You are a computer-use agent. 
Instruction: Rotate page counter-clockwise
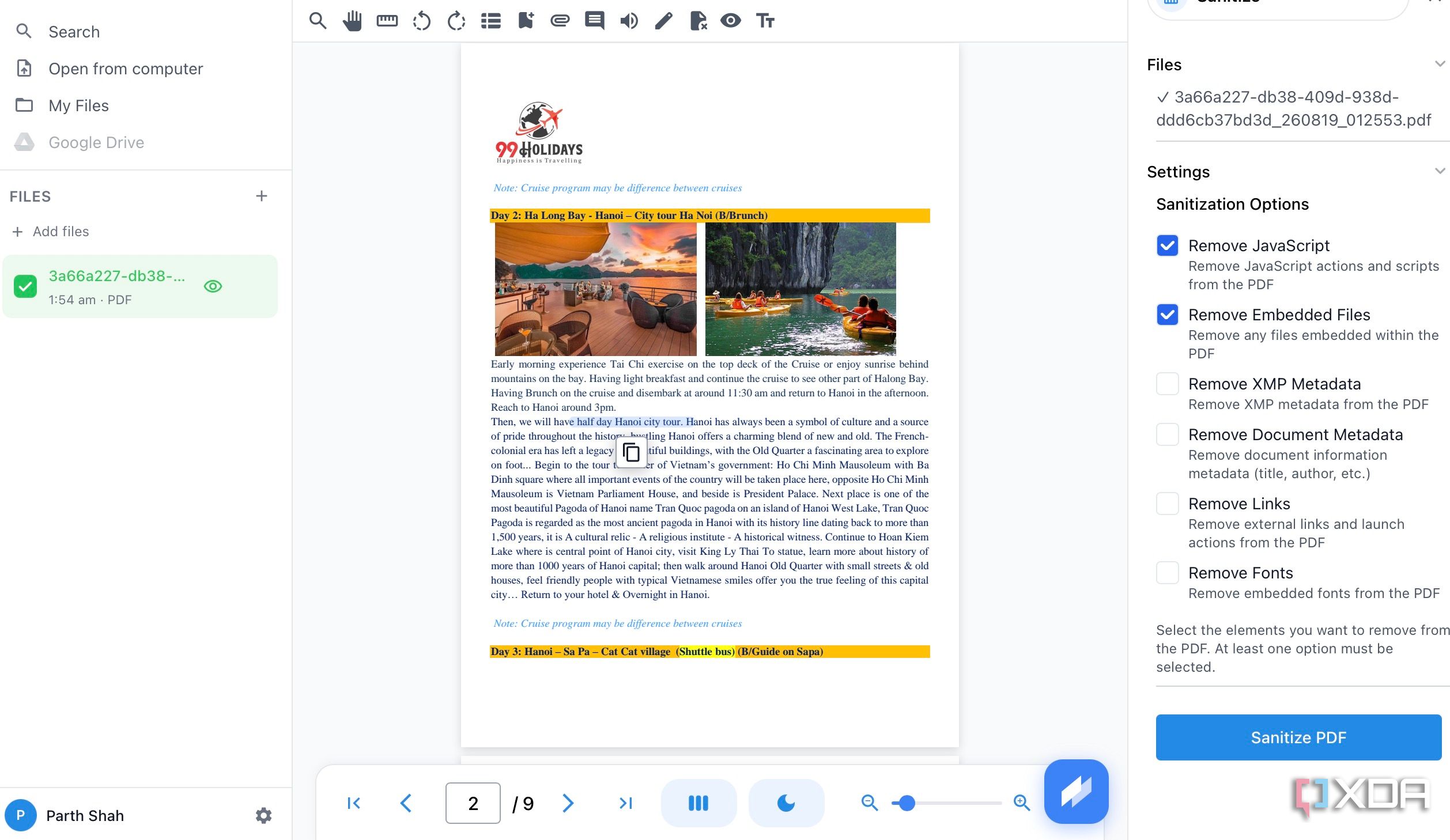(x=421, y=21)
